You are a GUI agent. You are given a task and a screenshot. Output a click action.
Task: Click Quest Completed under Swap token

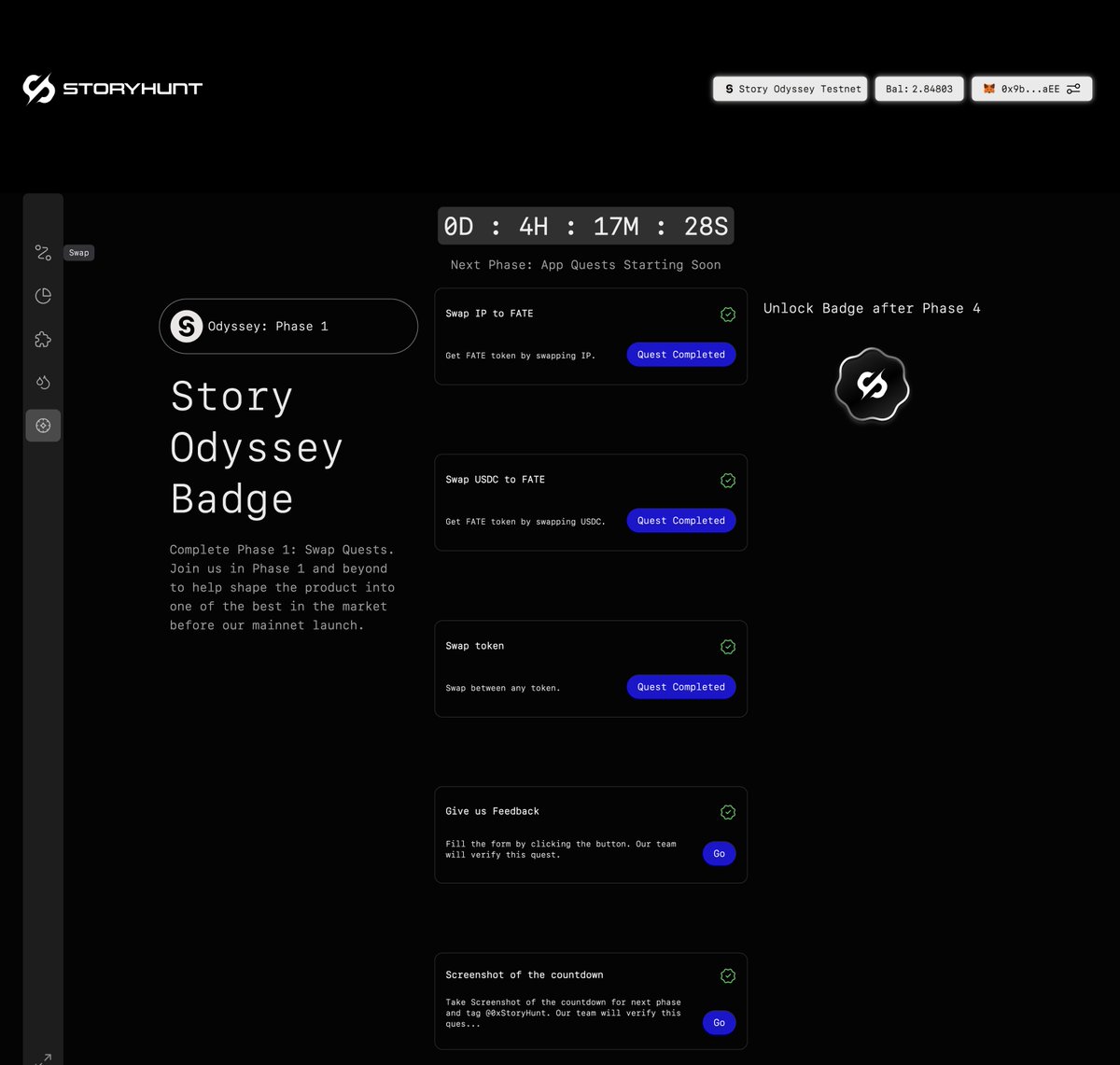point(681,687)
